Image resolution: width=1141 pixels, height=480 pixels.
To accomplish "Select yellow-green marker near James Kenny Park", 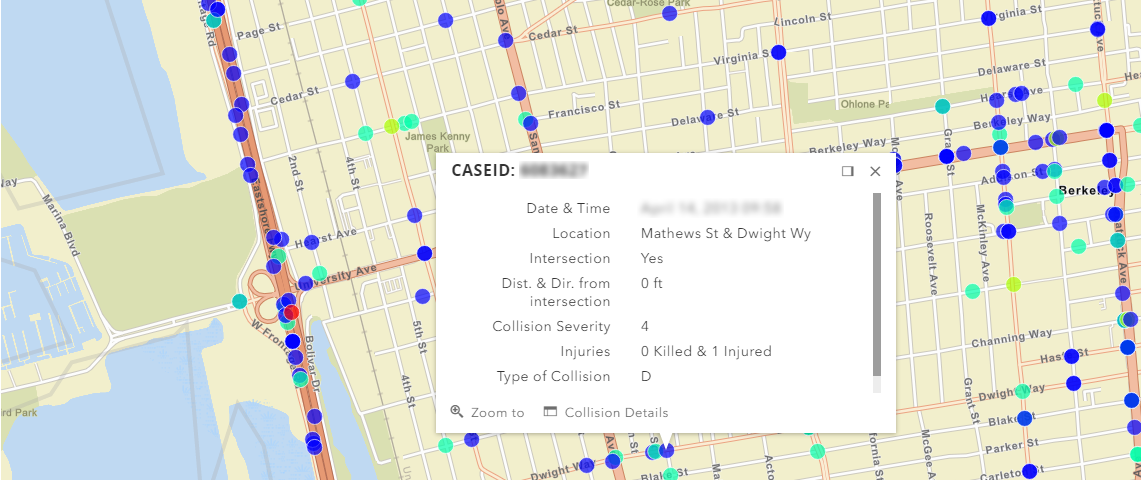I will (x=392, y=126).
